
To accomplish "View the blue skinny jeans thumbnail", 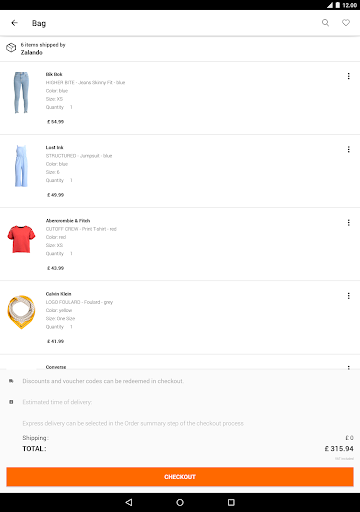I will click(21, 93).
